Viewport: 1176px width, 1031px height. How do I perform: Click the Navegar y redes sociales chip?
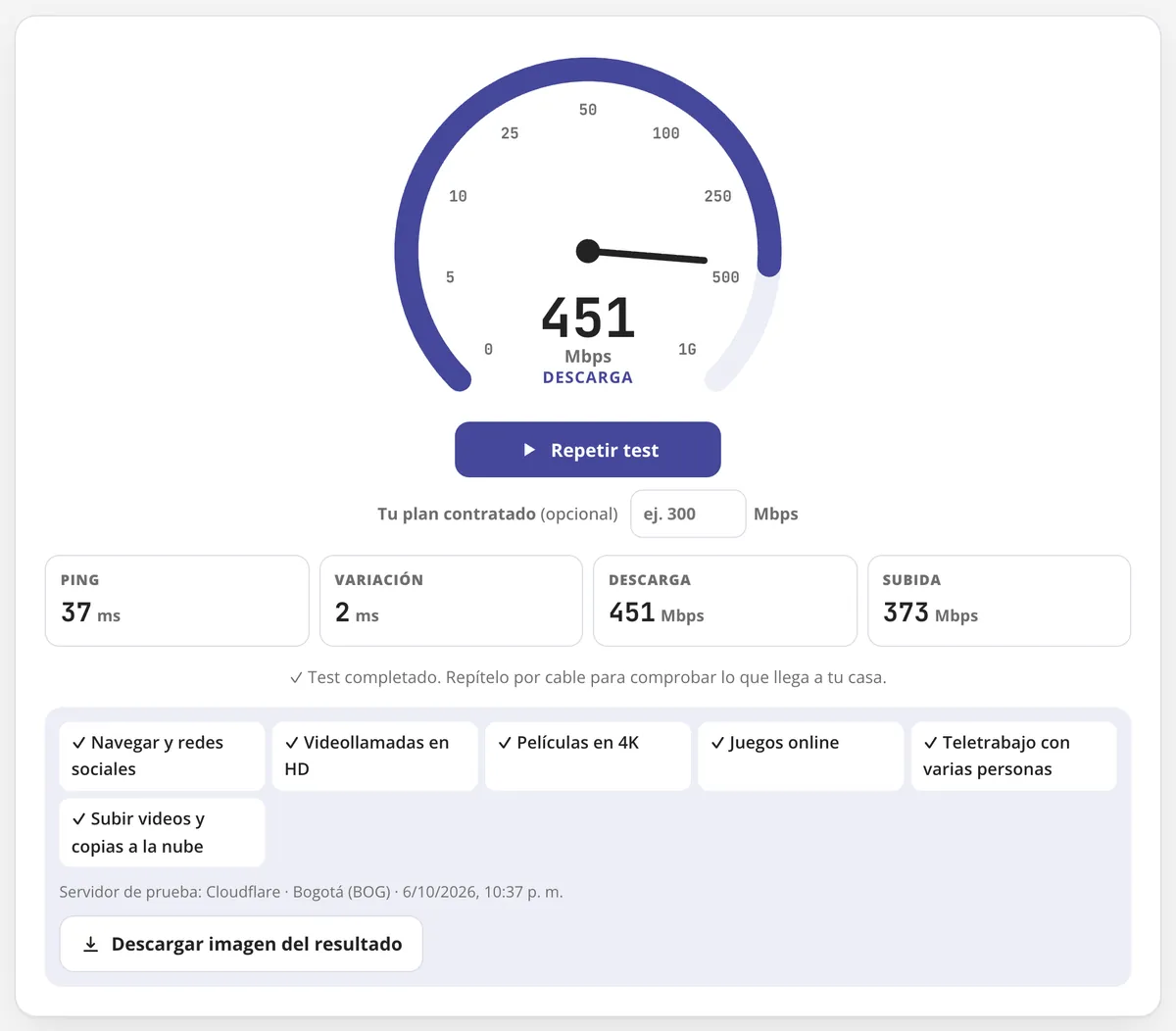(x=162, y=756)
